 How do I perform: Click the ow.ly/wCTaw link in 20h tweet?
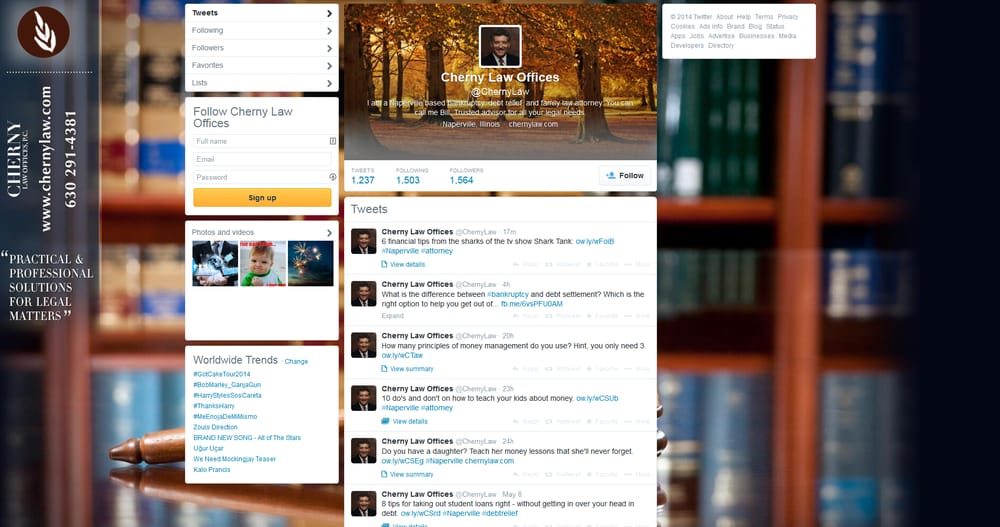click(402, 355)
